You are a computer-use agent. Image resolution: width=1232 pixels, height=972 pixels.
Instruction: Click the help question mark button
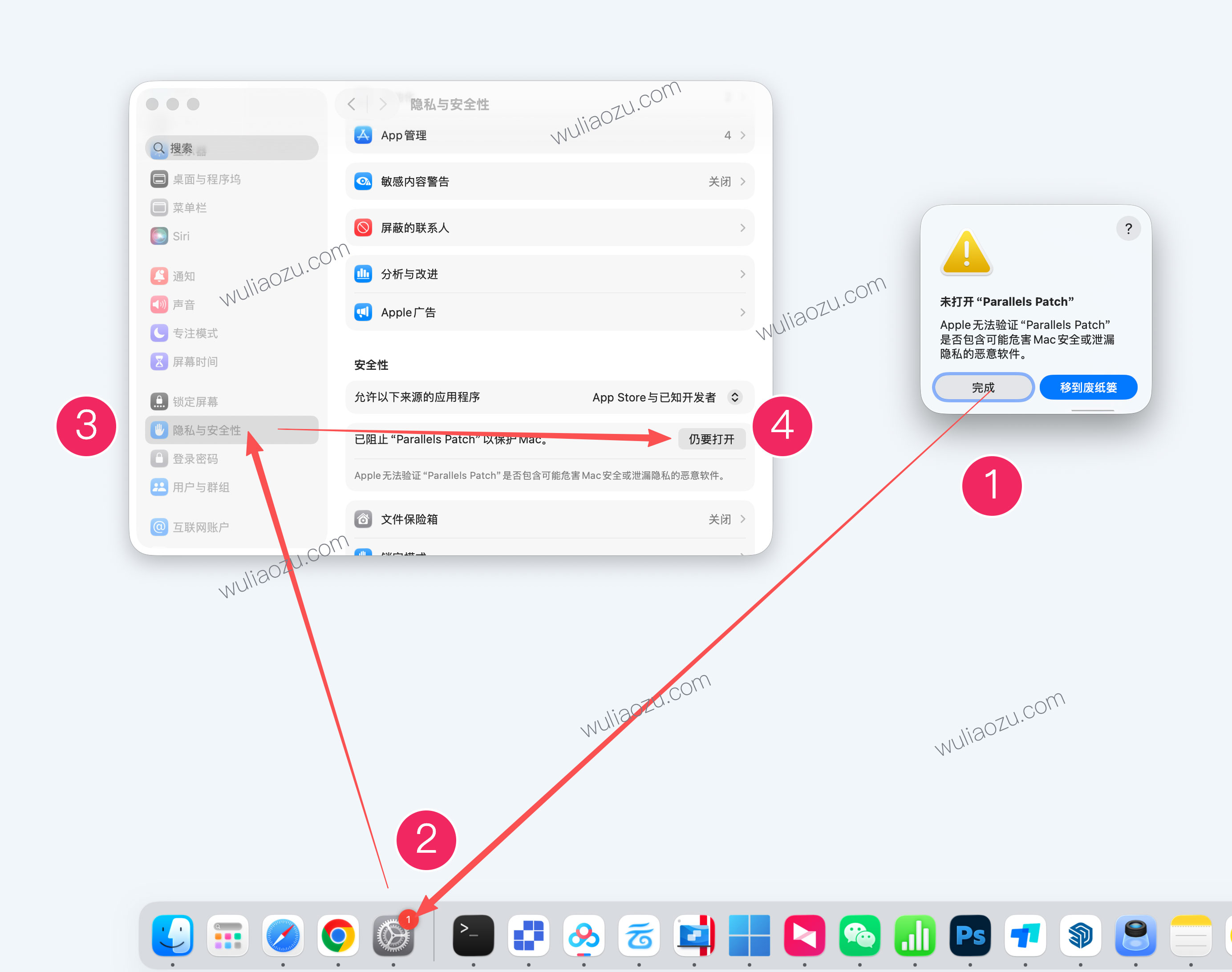click(x=1128, y=229)
